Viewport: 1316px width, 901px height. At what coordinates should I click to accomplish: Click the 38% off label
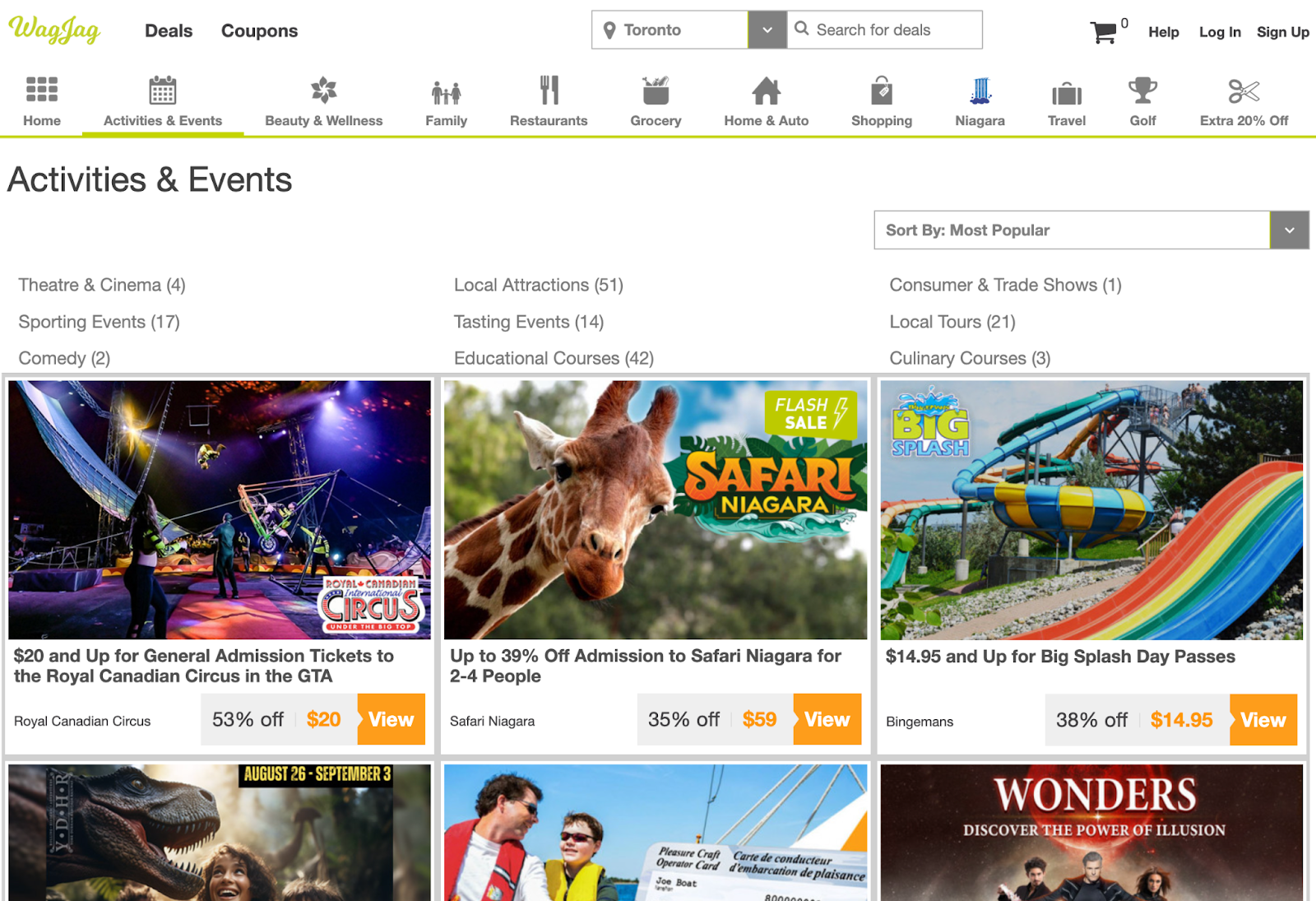(x=1091, y=720)
